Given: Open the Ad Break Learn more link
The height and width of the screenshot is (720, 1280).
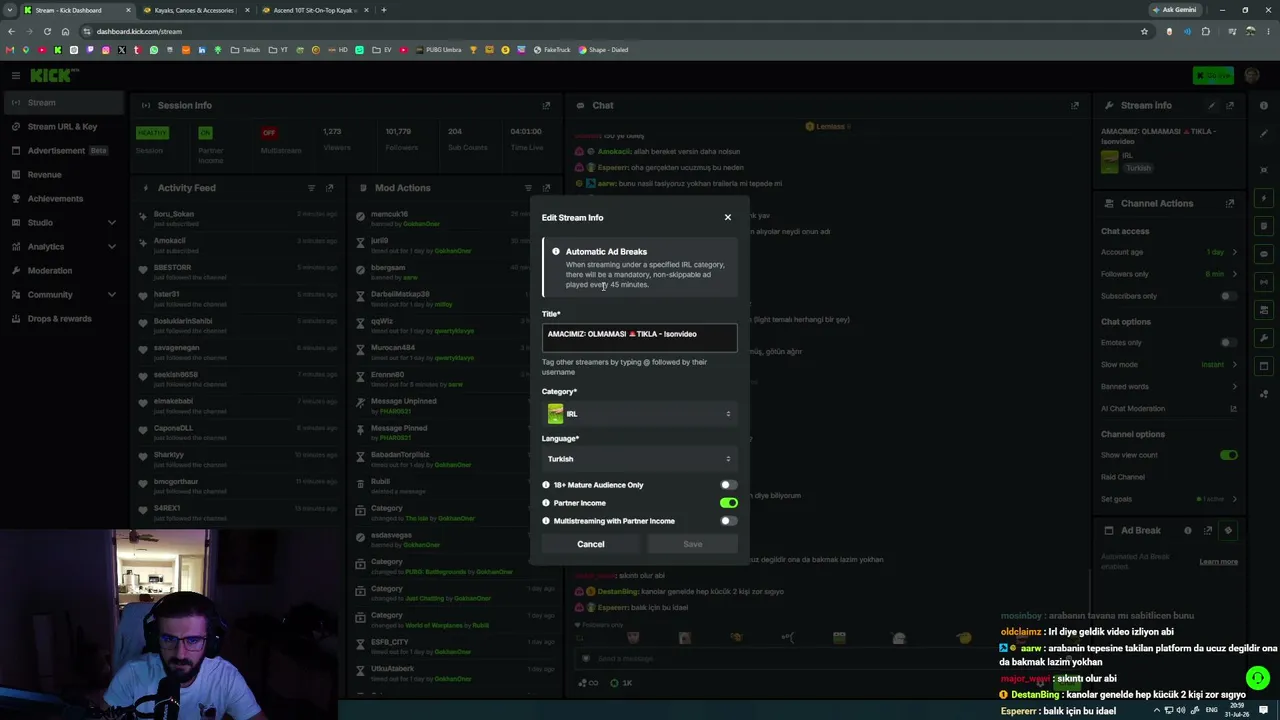Looking at the screenshot, I should (x=1218, y=562).
